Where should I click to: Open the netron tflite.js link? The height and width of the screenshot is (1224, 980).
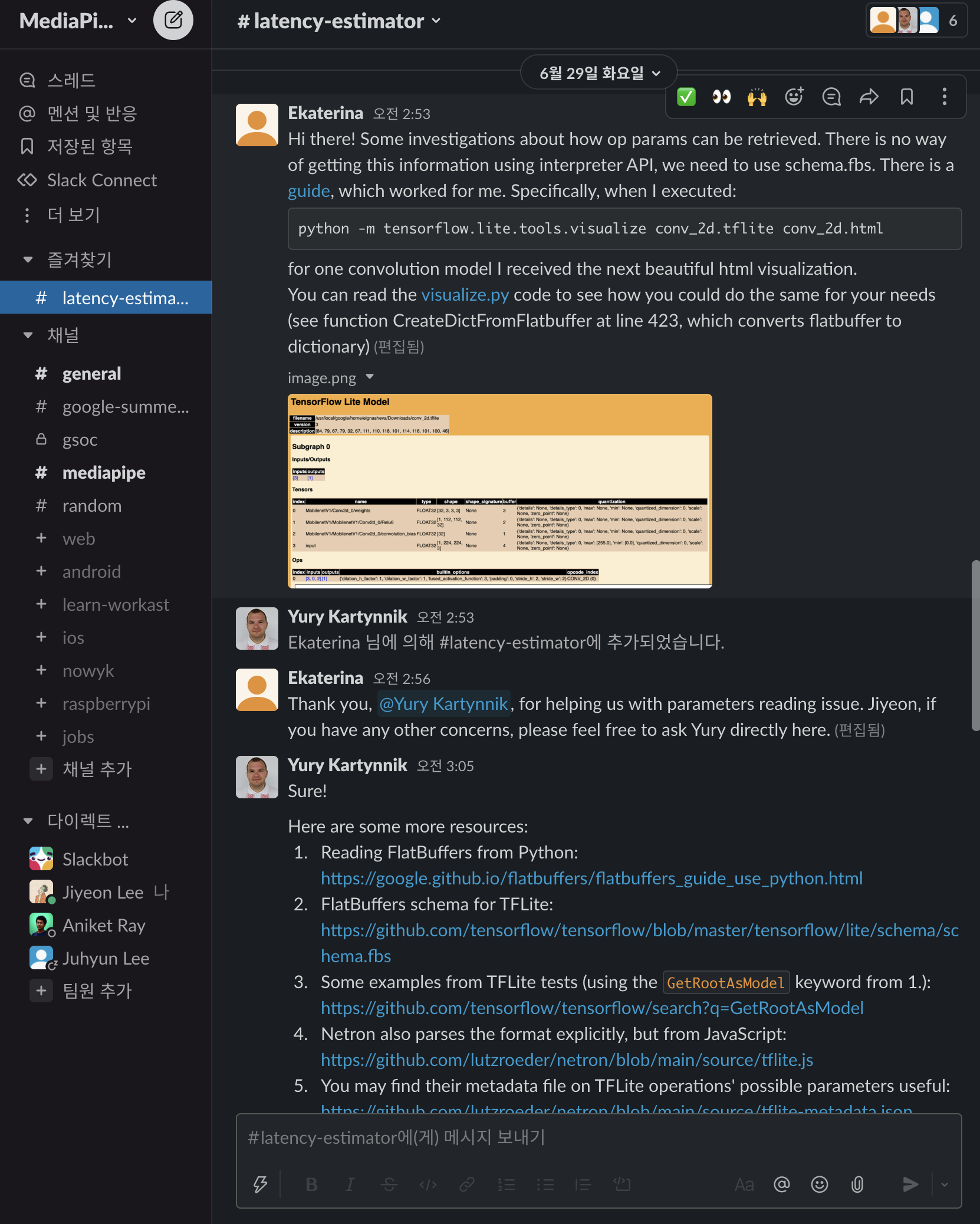coord(567,1060)
